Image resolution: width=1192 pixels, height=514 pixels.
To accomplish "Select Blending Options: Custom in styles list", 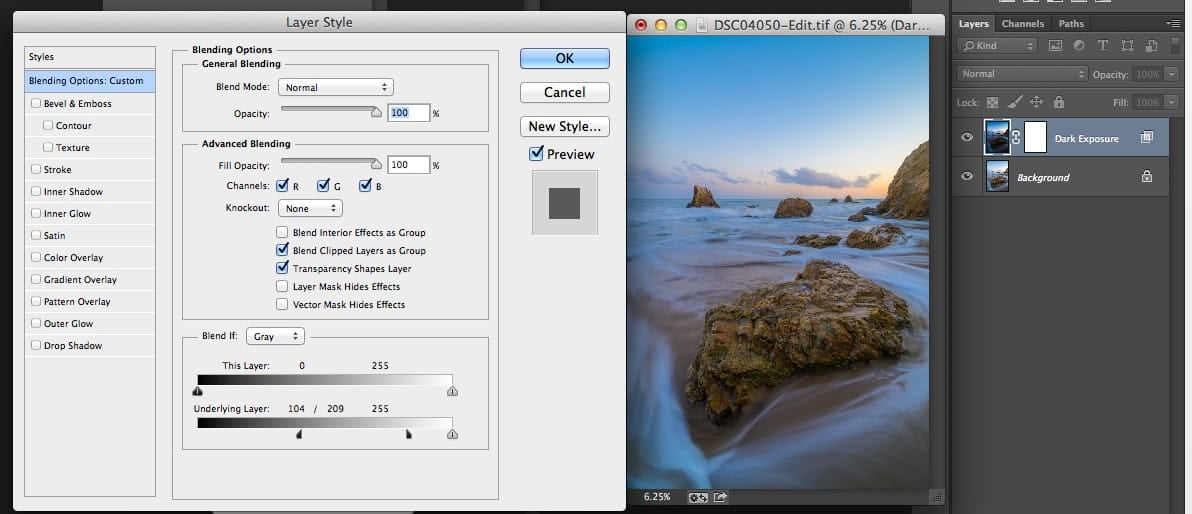I will 90,81.
